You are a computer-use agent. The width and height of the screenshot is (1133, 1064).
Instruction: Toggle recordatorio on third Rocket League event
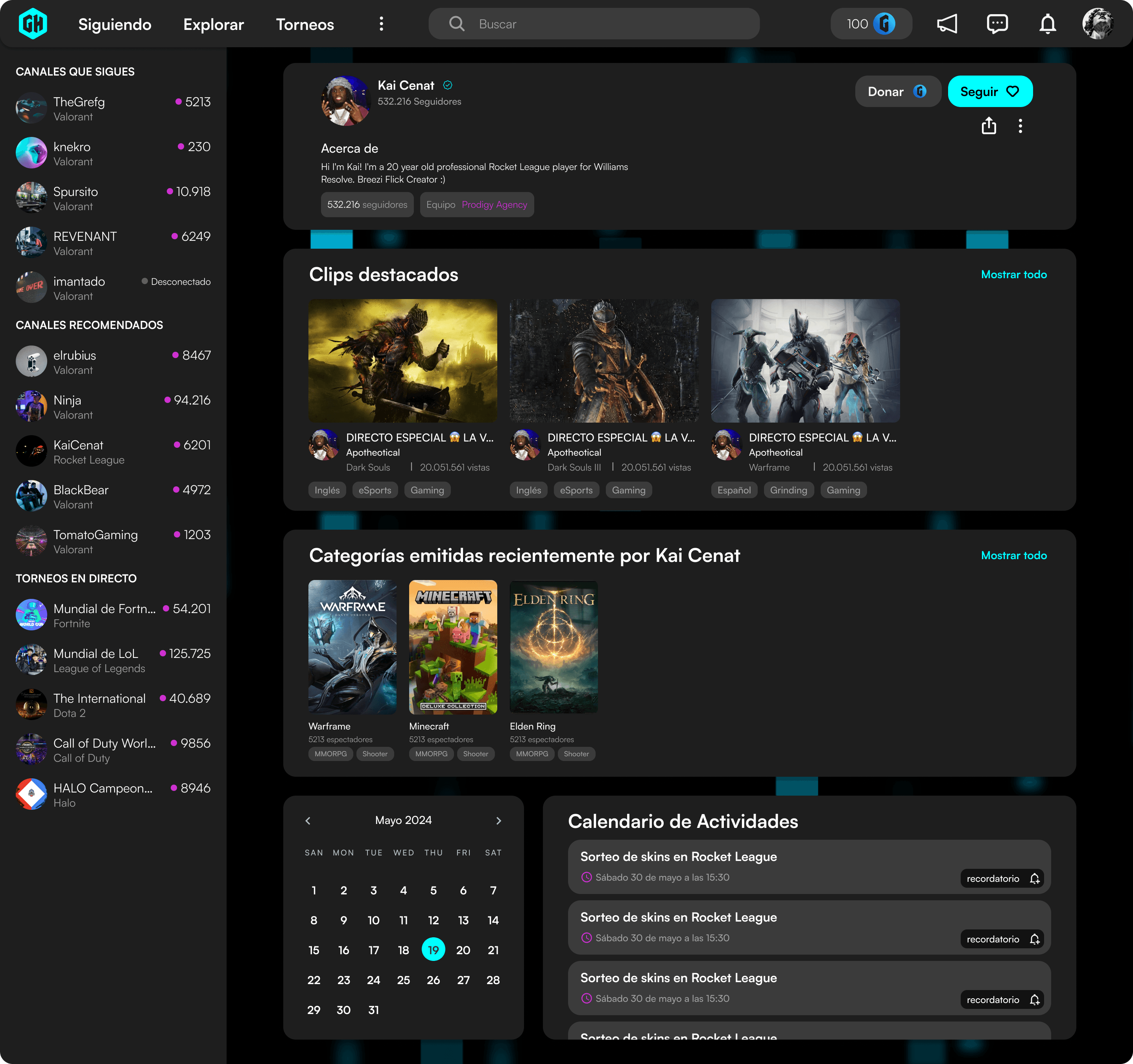[1002, 999]
